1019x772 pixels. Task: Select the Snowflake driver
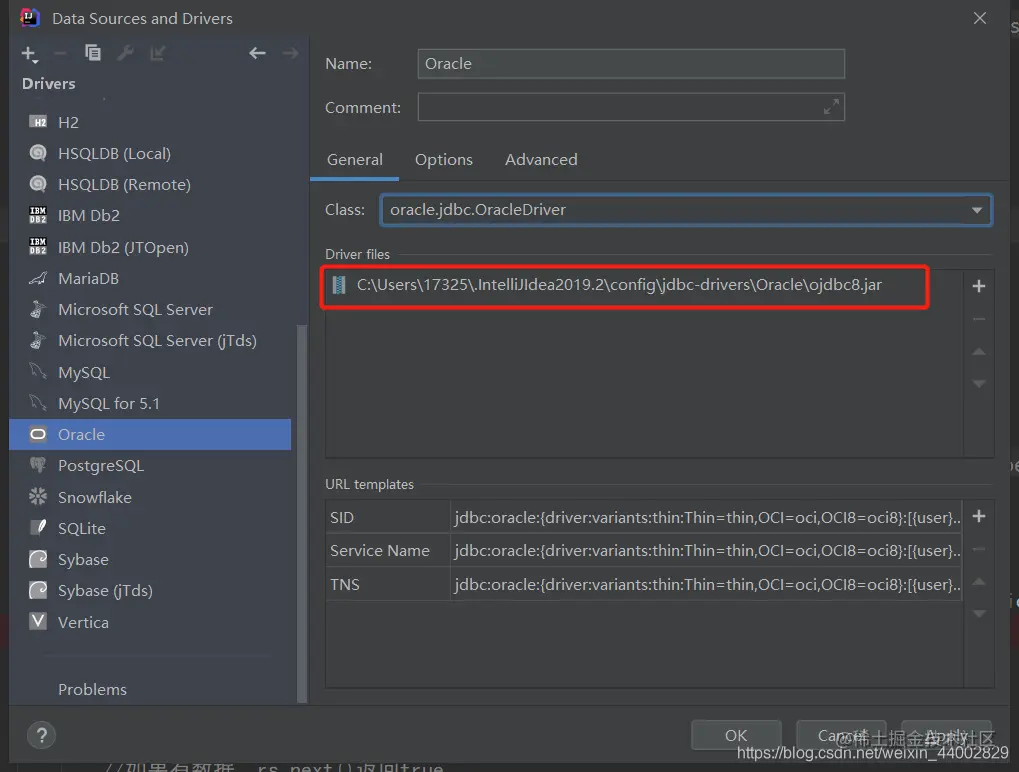click(x=150, y=497)
